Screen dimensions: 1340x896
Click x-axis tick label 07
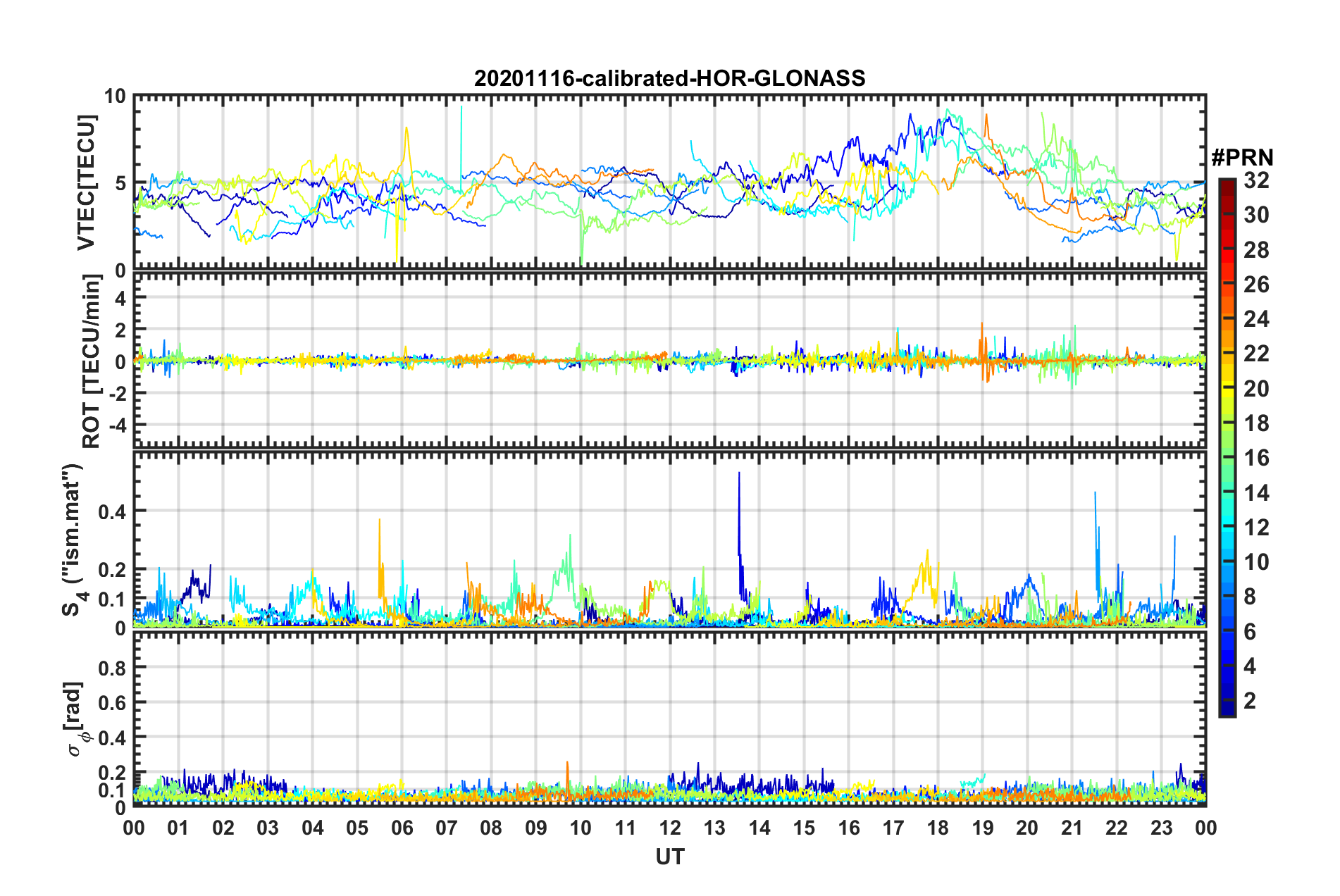tap(447, 828)
